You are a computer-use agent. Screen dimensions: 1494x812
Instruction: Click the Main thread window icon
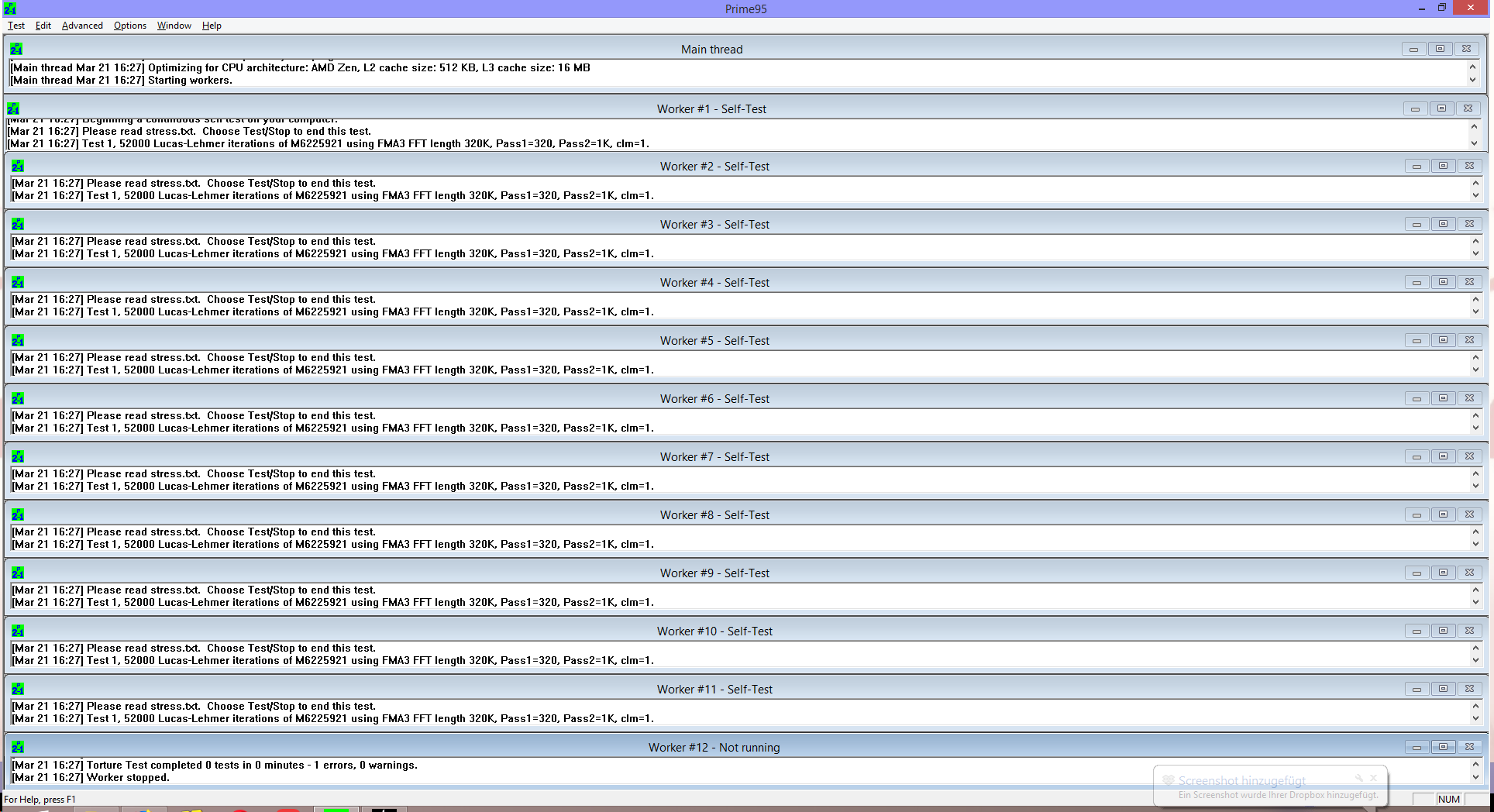click(16, 49)
